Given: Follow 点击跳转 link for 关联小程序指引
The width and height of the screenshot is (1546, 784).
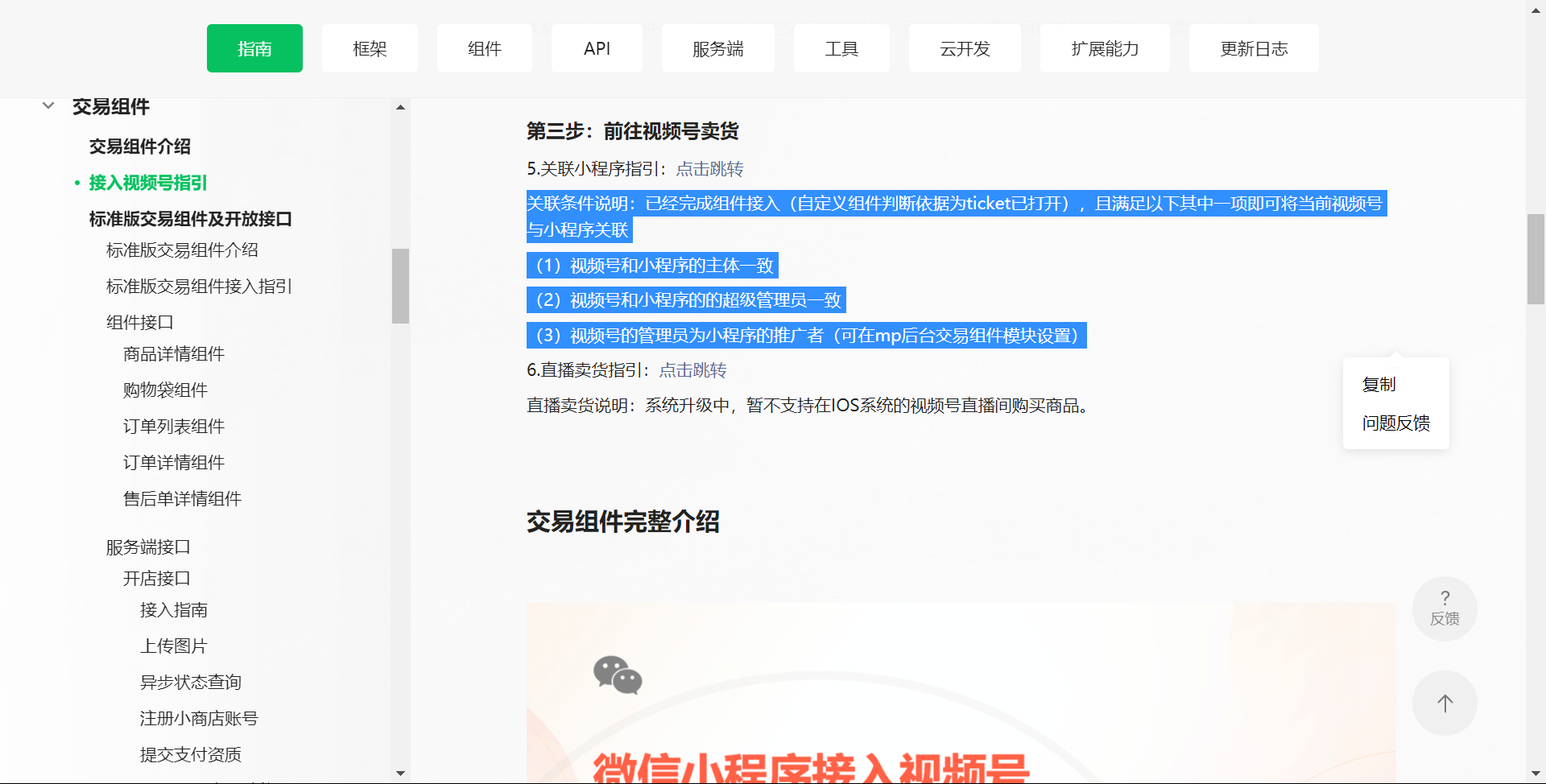Looking at the screenshot, I should [709, 169].
